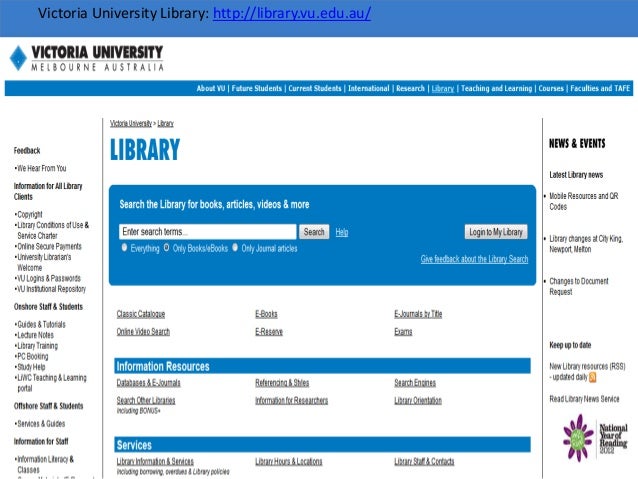Open Library changes at City King news
The width and height of the screenshot is (638, 479).
point(586,244)
